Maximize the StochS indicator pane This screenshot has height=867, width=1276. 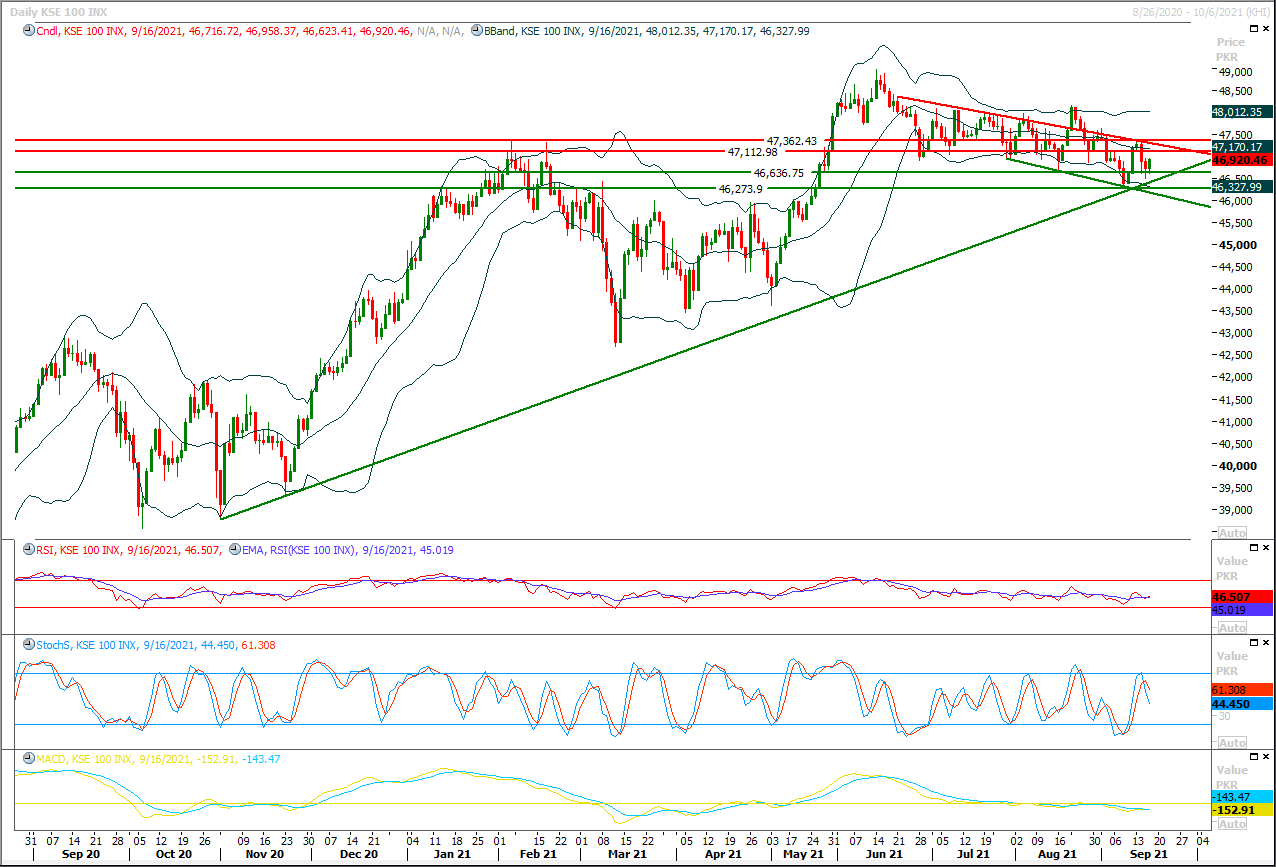(1252, 643)
